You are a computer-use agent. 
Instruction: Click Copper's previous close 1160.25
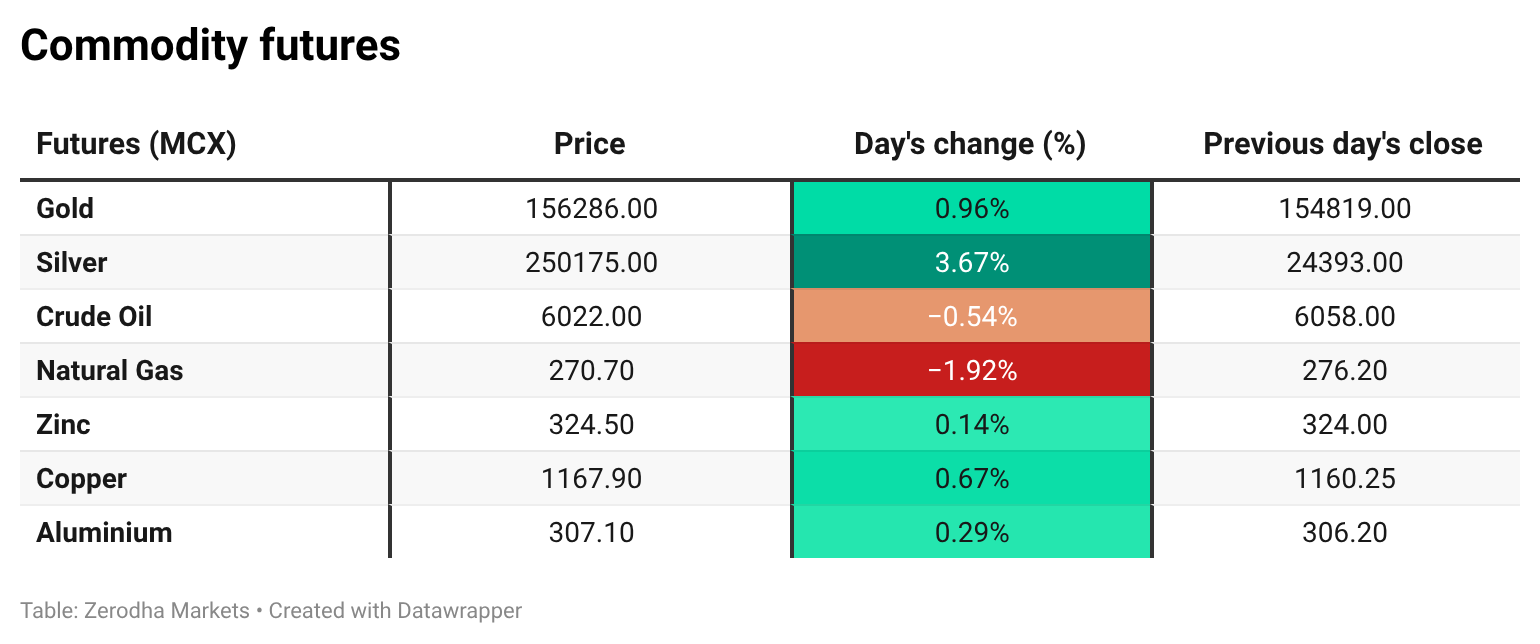coord(1344,479)
